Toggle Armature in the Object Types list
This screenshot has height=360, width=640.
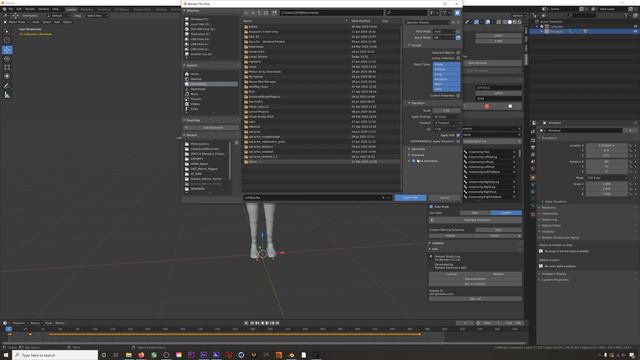447,79
